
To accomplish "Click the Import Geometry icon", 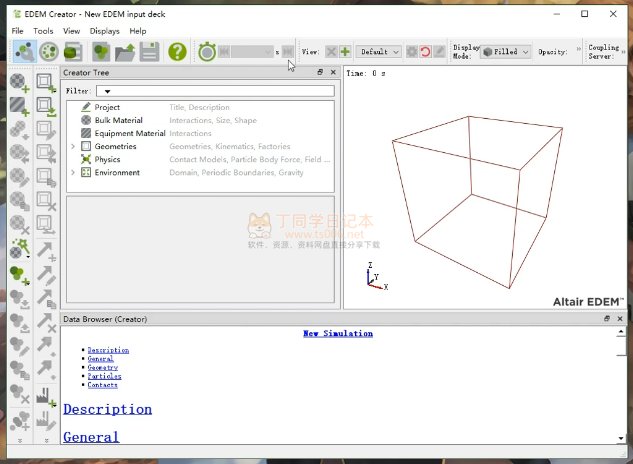I will tap(46, 104).
